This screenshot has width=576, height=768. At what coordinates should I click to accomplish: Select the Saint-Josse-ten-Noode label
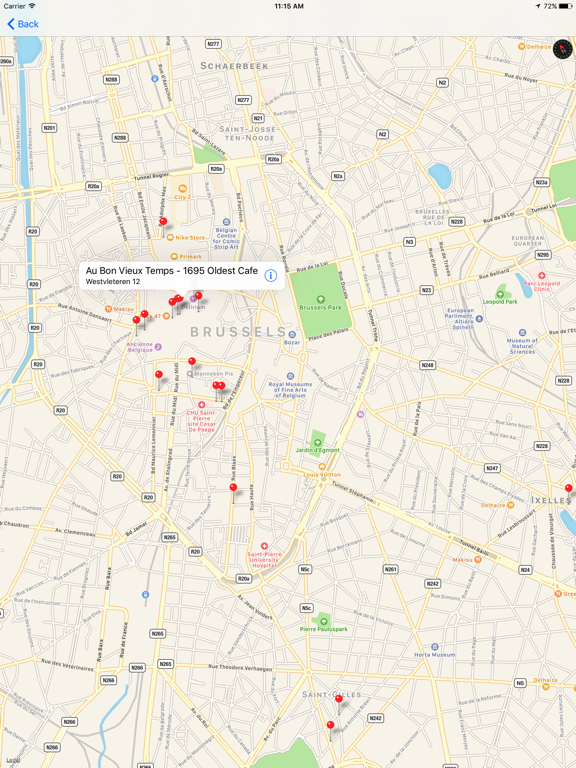249,133
